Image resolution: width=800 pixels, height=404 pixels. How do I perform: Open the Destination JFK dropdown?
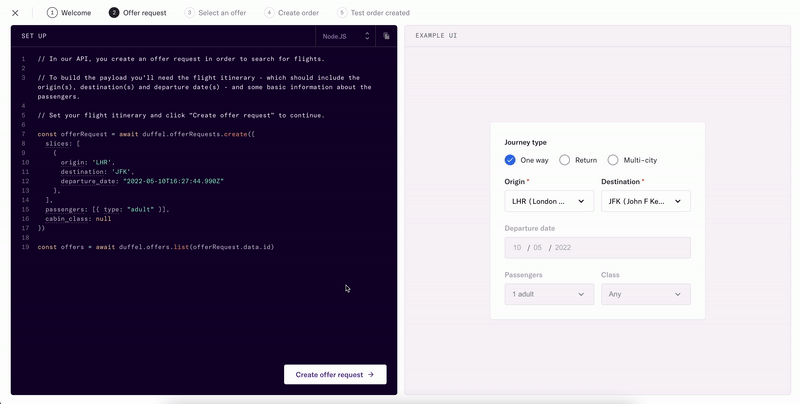[646, 201]
